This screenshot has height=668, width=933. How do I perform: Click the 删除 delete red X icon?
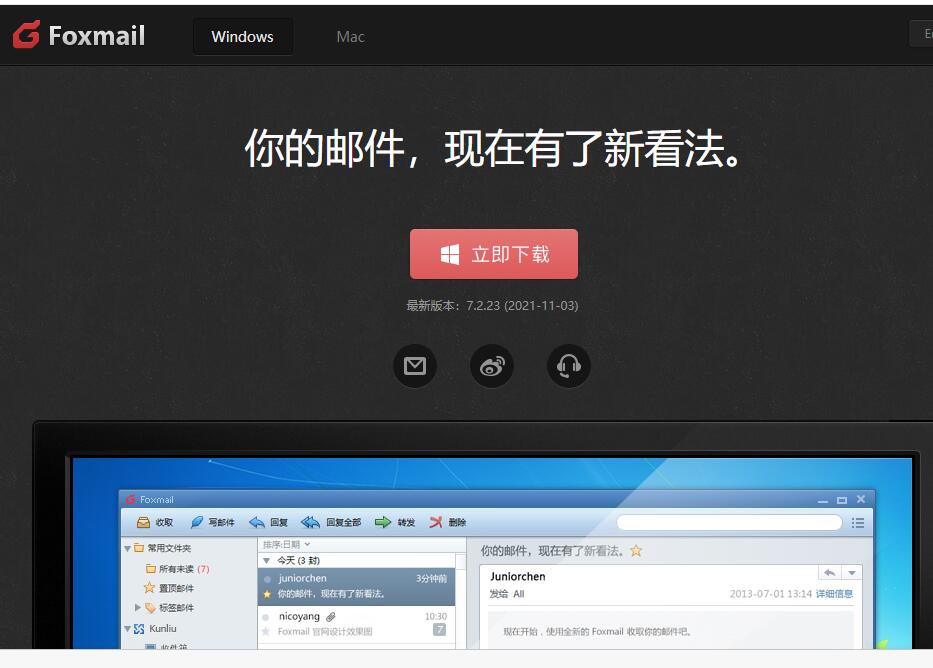tap(436, 522)
